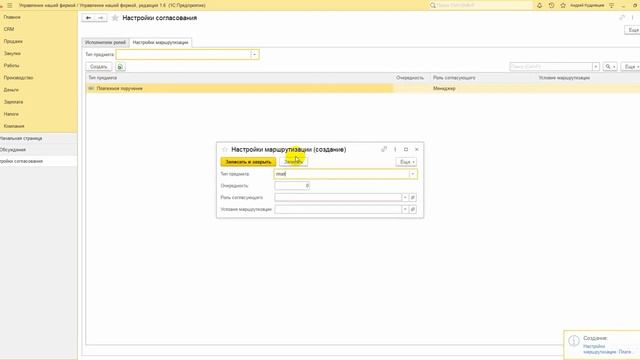
Task: Open Продажи section in sidebar
Action: (13, 41)
